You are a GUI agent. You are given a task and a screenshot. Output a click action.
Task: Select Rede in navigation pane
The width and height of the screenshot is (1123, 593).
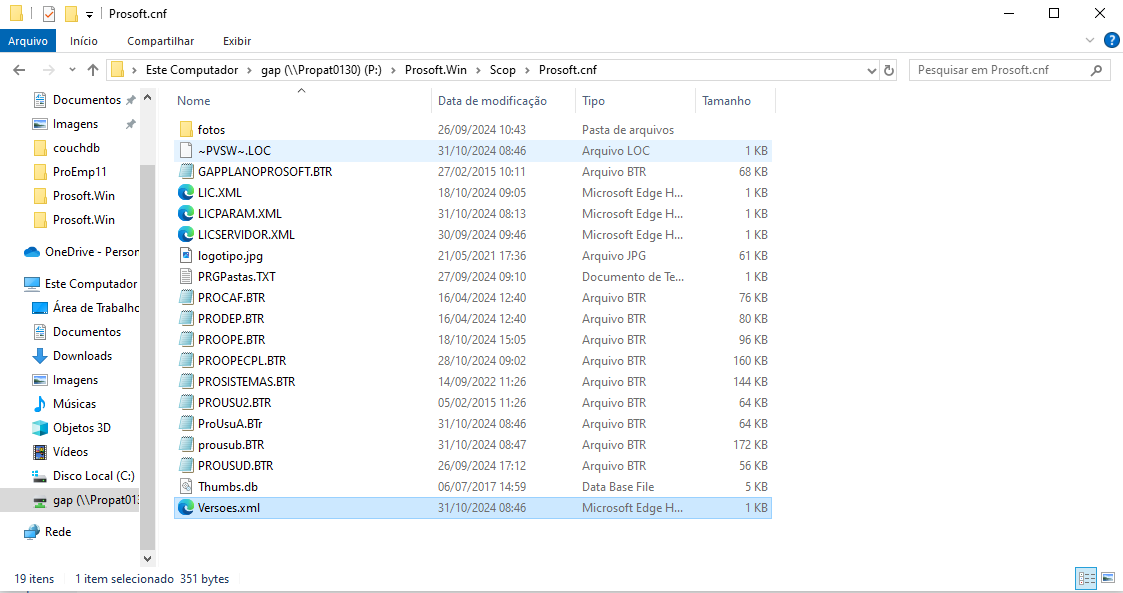coord(57,532)
